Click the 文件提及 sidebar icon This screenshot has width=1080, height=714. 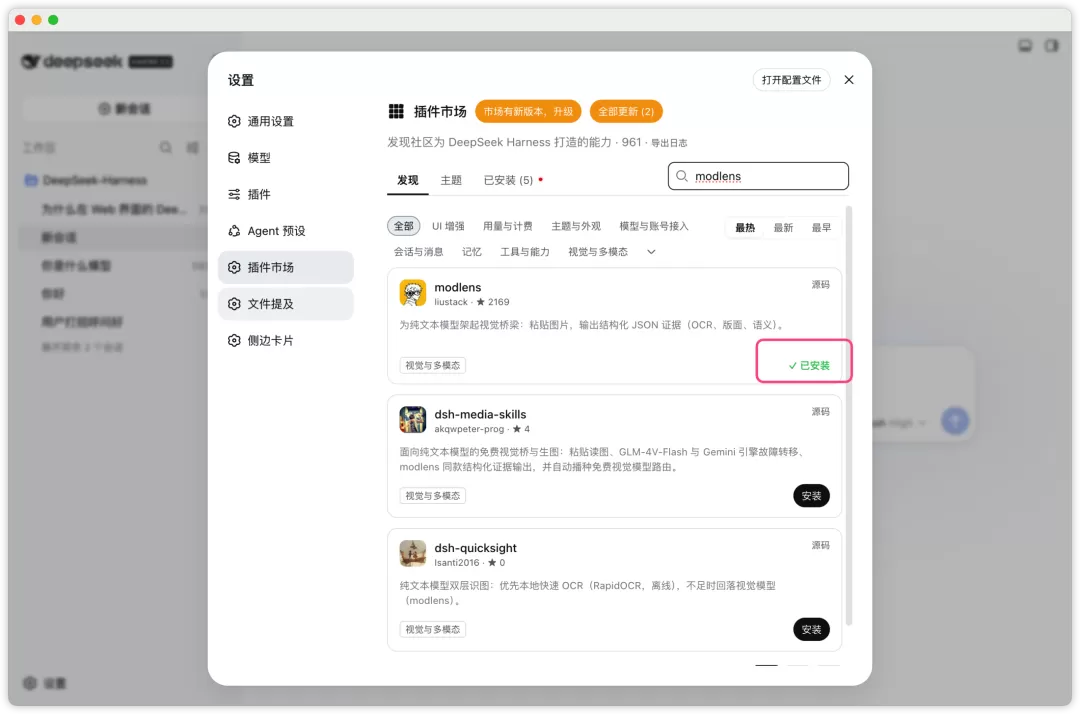(x=234, y=304)
